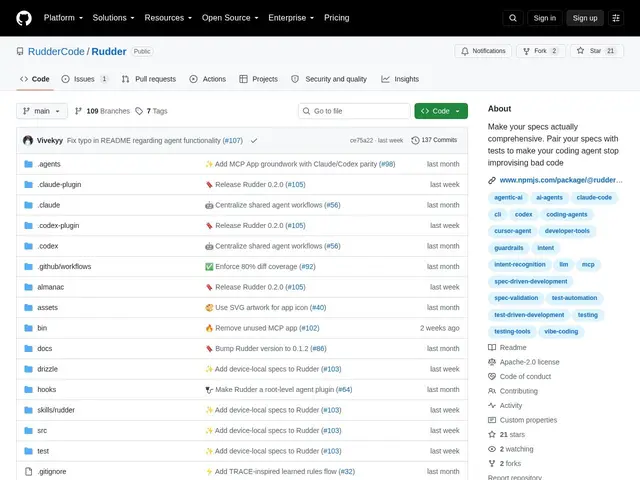Open the GitHub home logo
The width and height of the screenshot is (640, 480).
(x=24, y=18)
